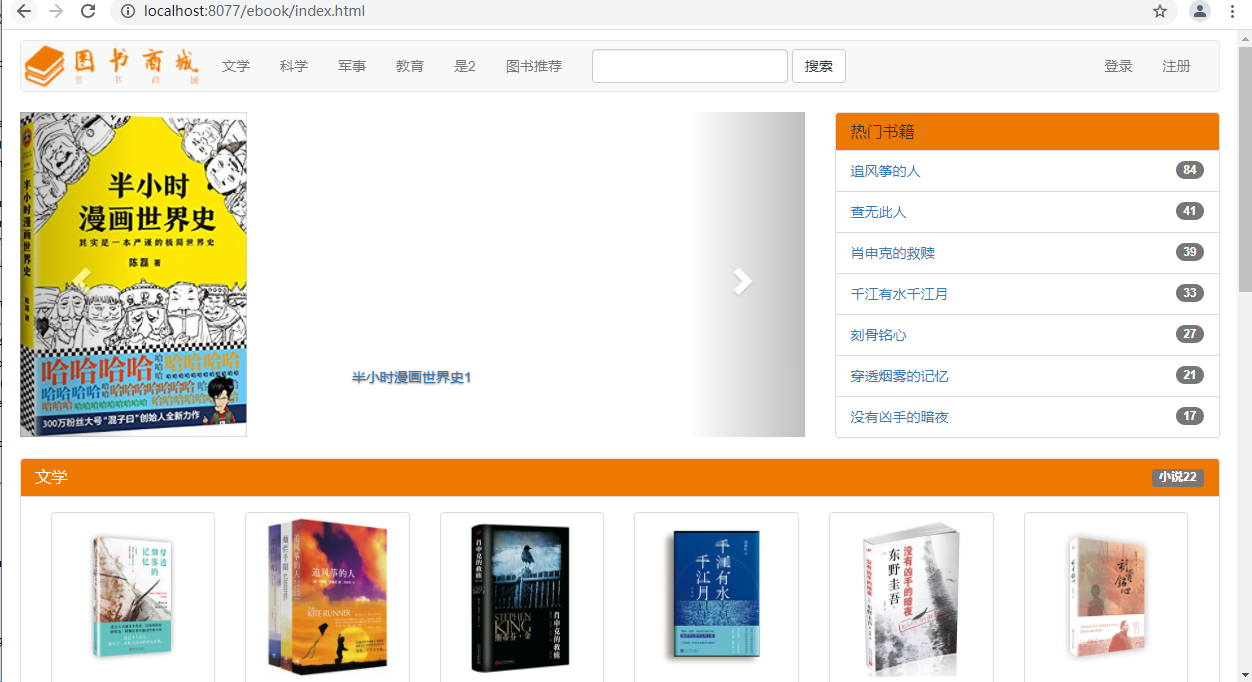Screen dimensions: 1252x682
Task: Reload the page with the refresh icon
Action: [x=88, y=12]
